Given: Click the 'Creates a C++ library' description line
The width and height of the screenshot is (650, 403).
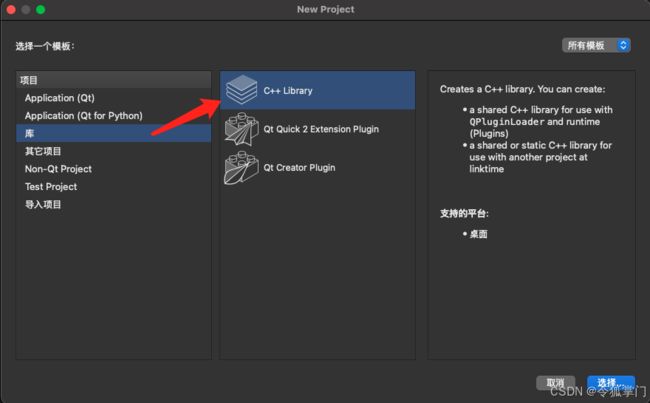Looking at the screenshot, I should pos(522,89).
